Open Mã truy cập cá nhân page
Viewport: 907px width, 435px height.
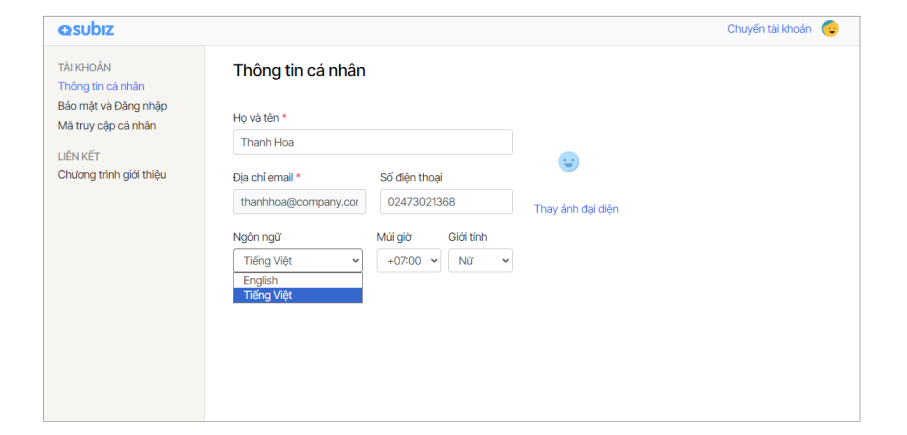coord(107,126)
